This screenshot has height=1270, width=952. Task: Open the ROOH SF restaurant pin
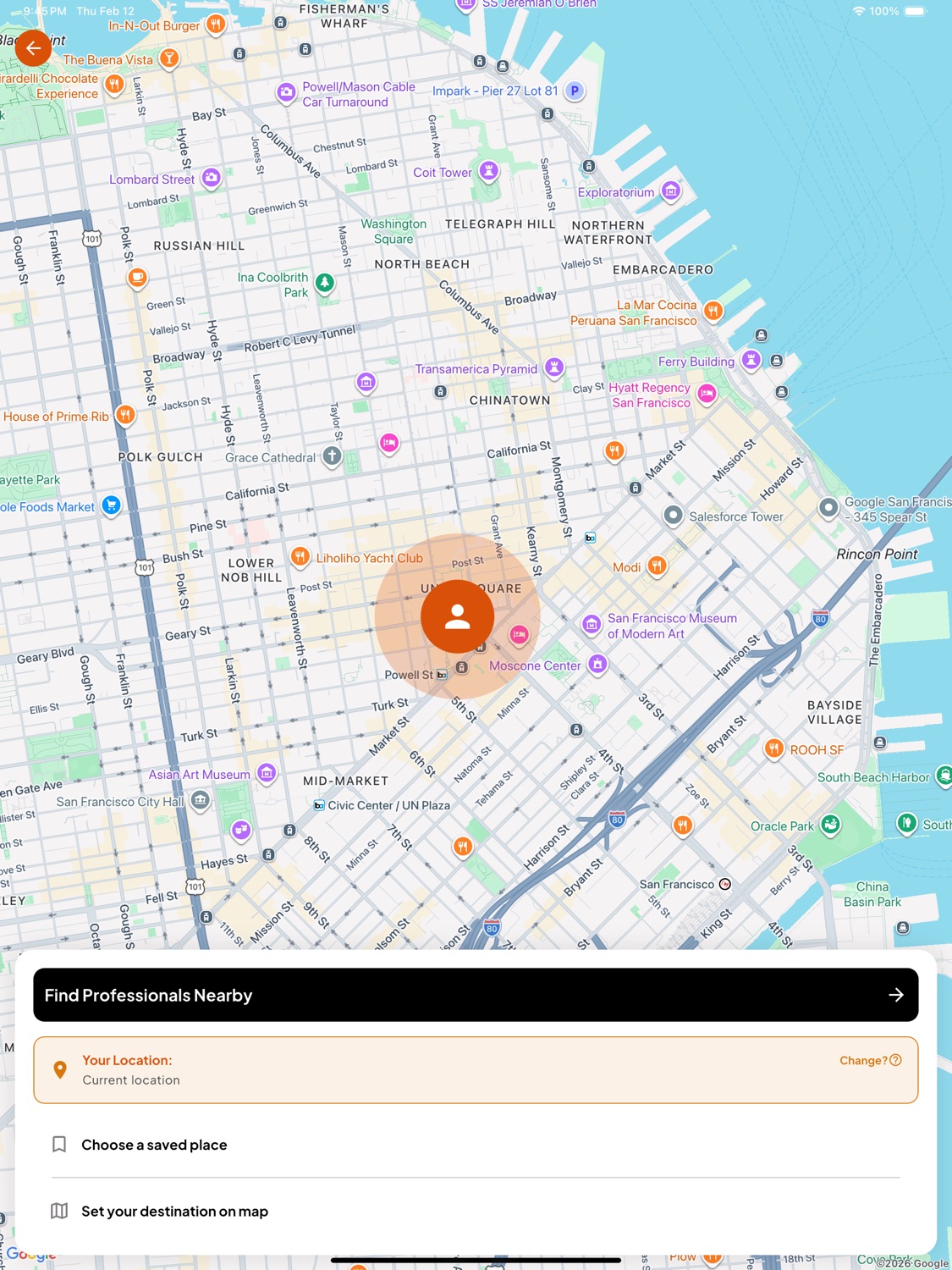tap(773, 748)
